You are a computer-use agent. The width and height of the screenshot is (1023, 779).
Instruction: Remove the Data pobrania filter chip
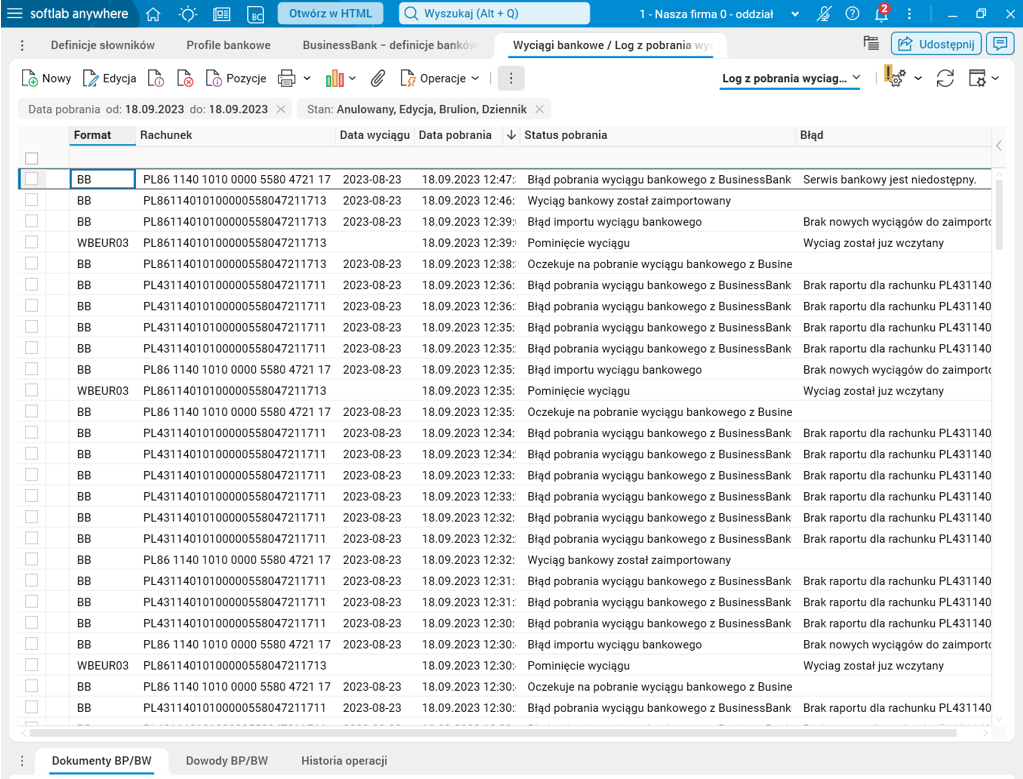(x=281, y=109)
